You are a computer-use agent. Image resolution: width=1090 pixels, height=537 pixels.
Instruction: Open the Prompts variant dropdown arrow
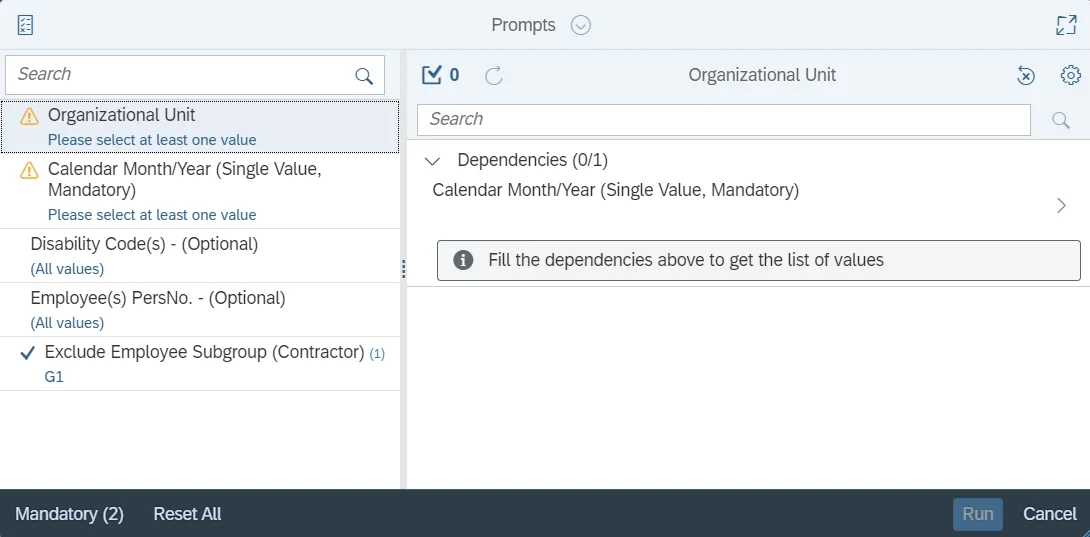pyautogui.click(x=581, y=25)
